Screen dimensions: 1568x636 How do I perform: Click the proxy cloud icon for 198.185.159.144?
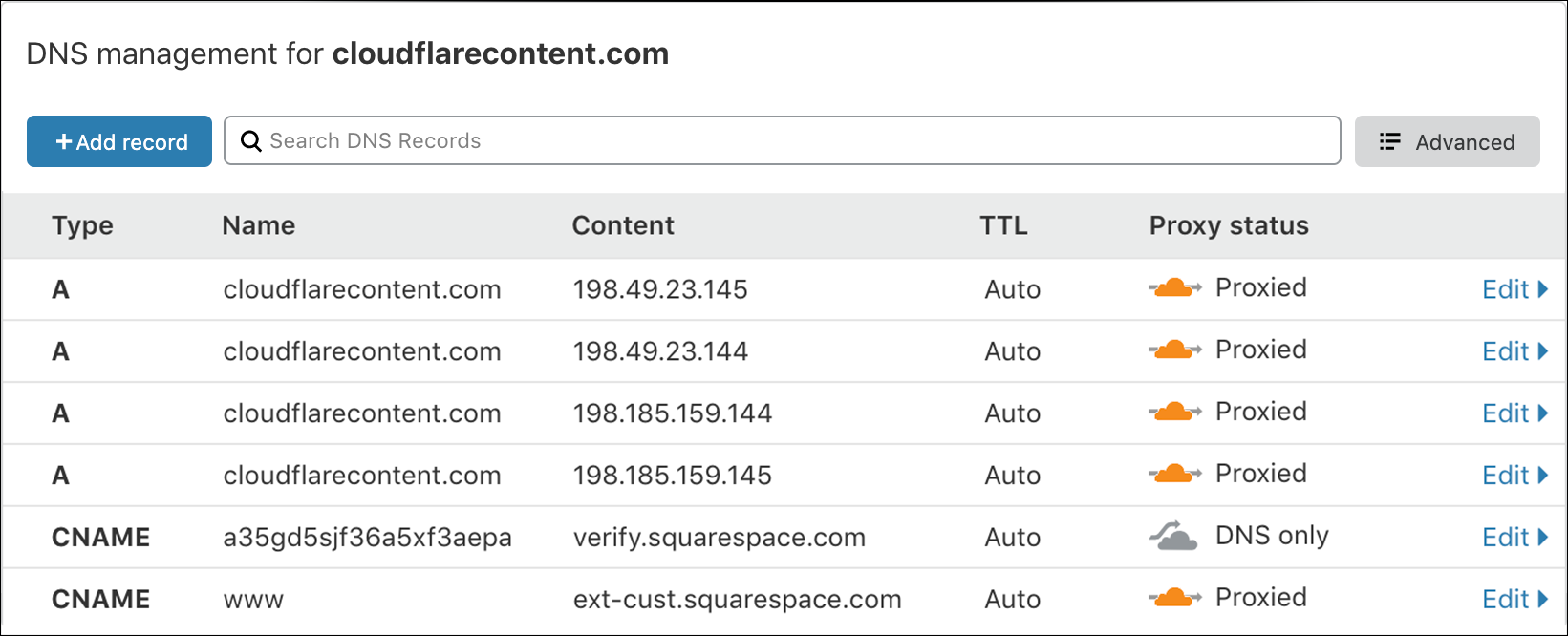(x=1175, y=413)
